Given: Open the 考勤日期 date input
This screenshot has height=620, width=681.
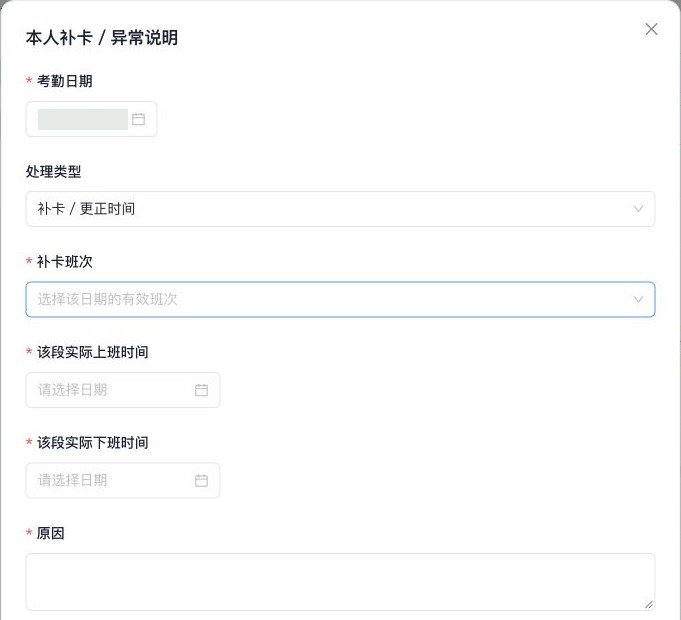Looking at the screenshot, I should 91,119.
